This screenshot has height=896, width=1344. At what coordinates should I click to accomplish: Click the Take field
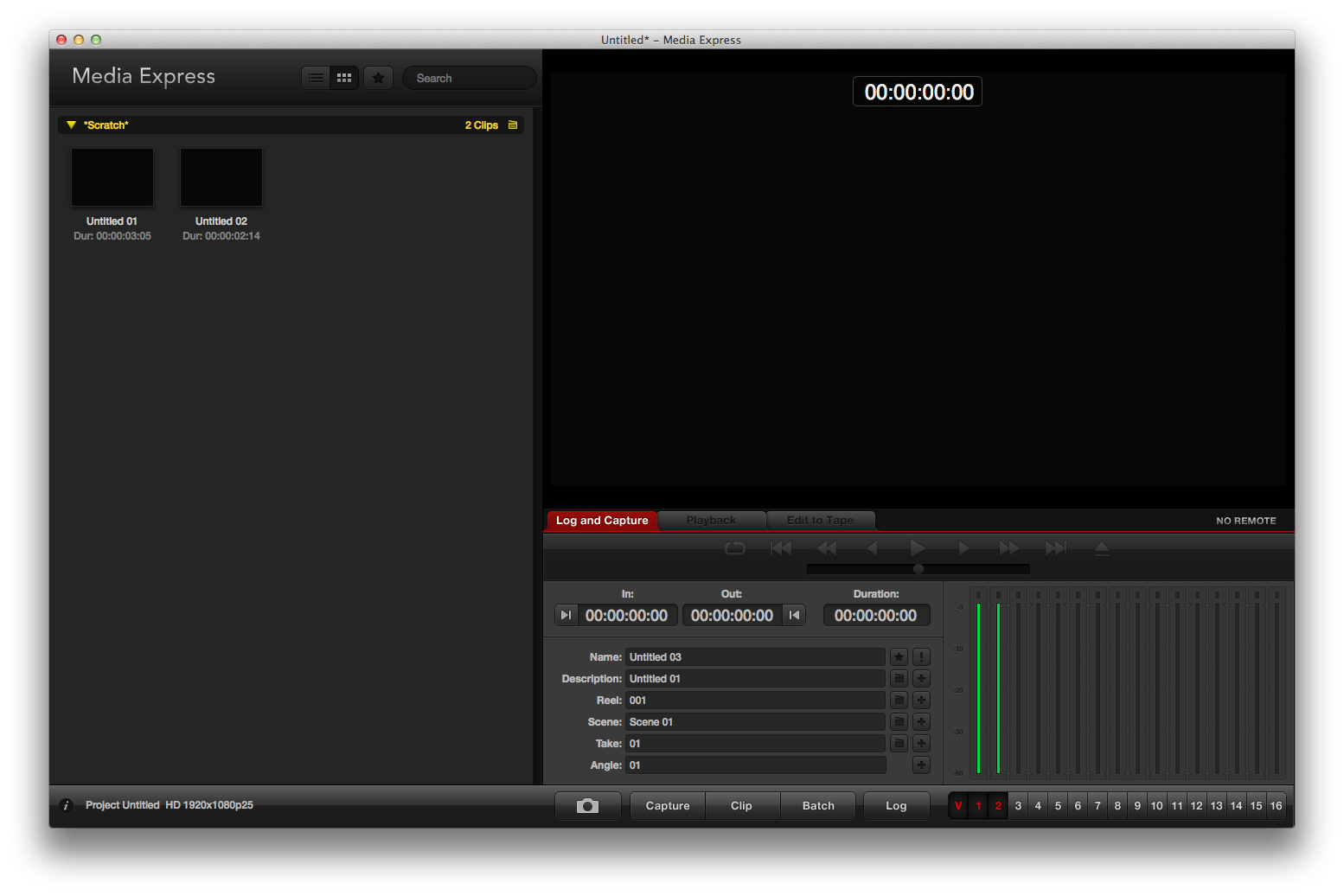pyautogui.click(x=755, y=744)
